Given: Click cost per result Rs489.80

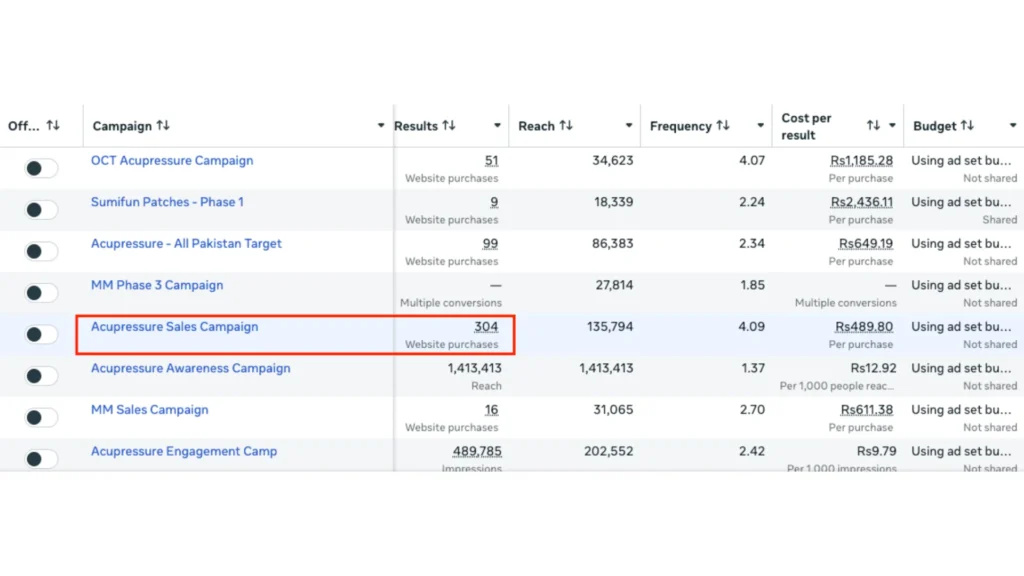Looking at the screenshot, I should pos(863,327).
